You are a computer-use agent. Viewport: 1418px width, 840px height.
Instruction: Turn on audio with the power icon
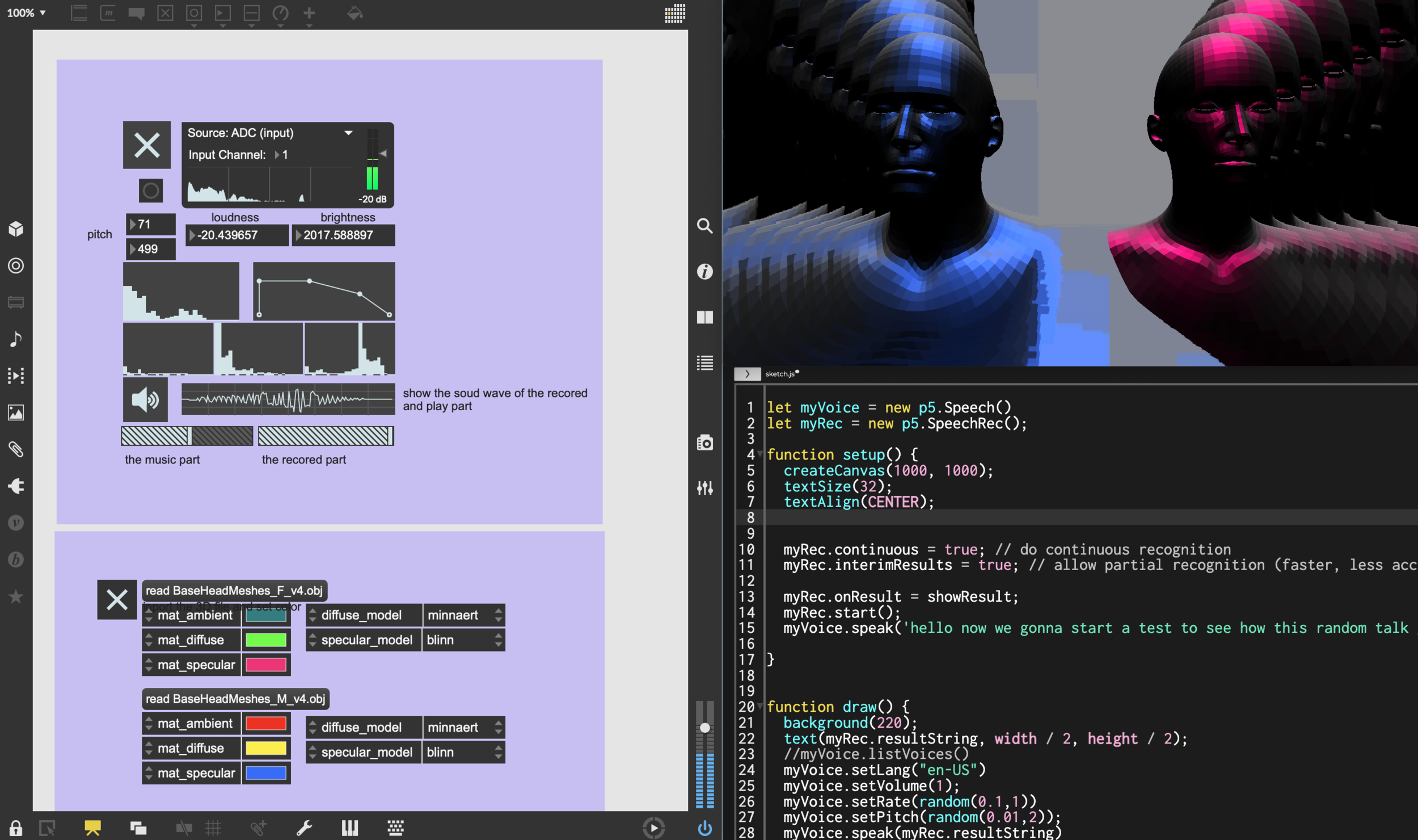tap(704, 828)
